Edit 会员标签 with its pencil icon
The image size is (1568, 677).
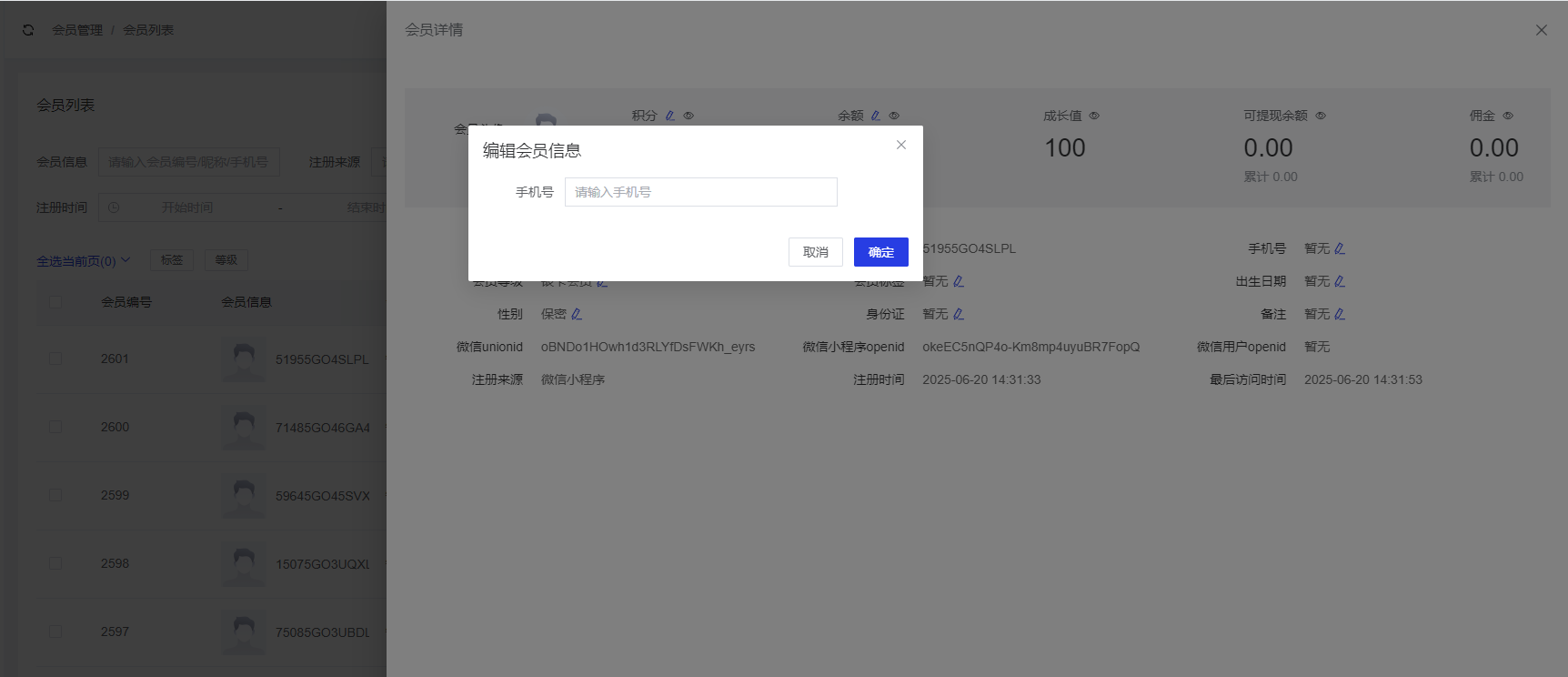point(959,281)
